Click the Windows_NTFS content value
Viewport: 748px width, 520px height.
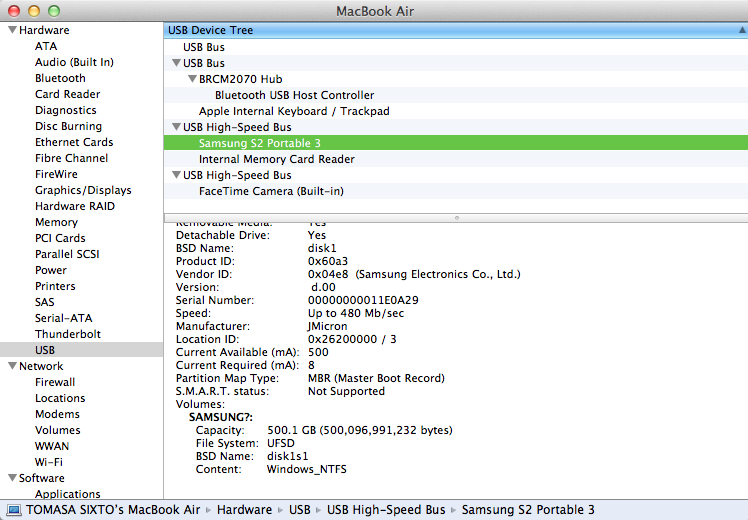tap(307, 469)
